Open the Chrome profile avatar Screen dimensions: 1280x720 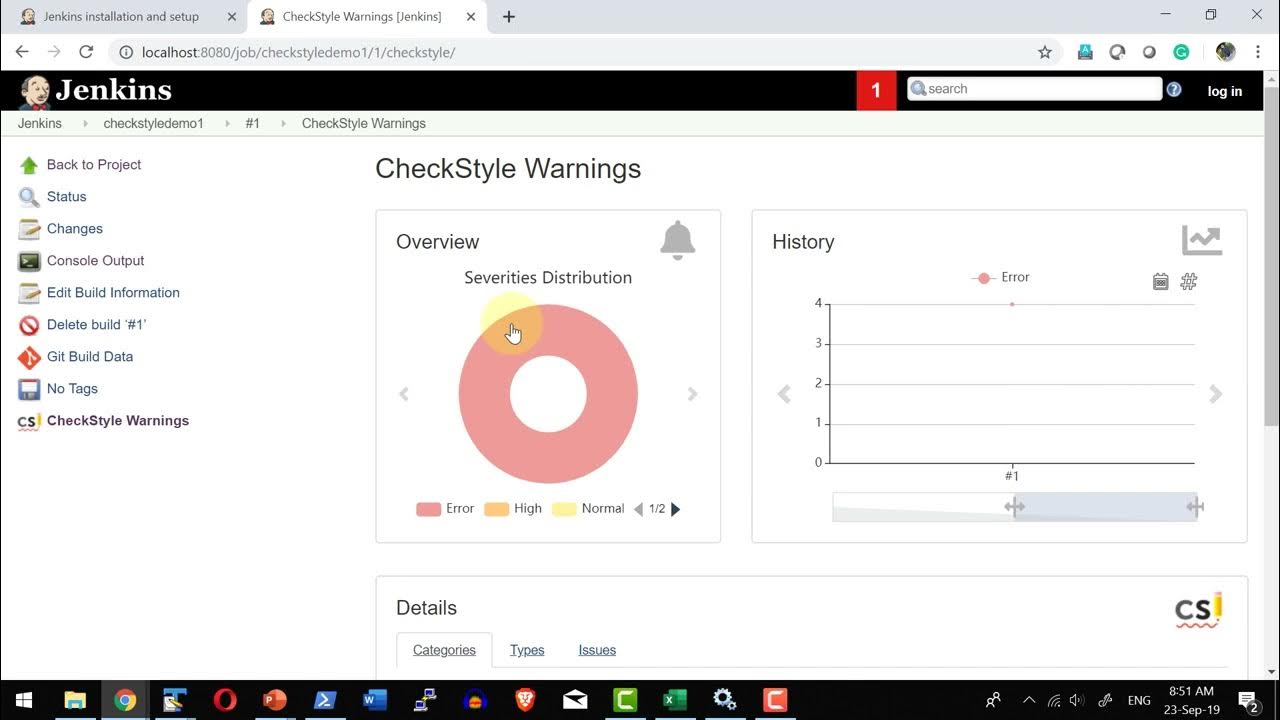(1226, 52)
